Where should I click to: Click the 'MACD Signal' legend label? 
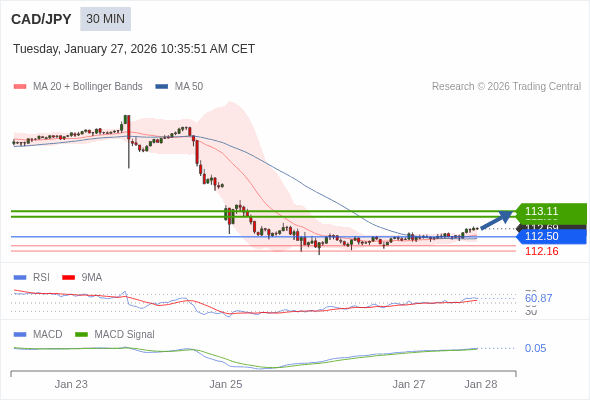point(125,334)
